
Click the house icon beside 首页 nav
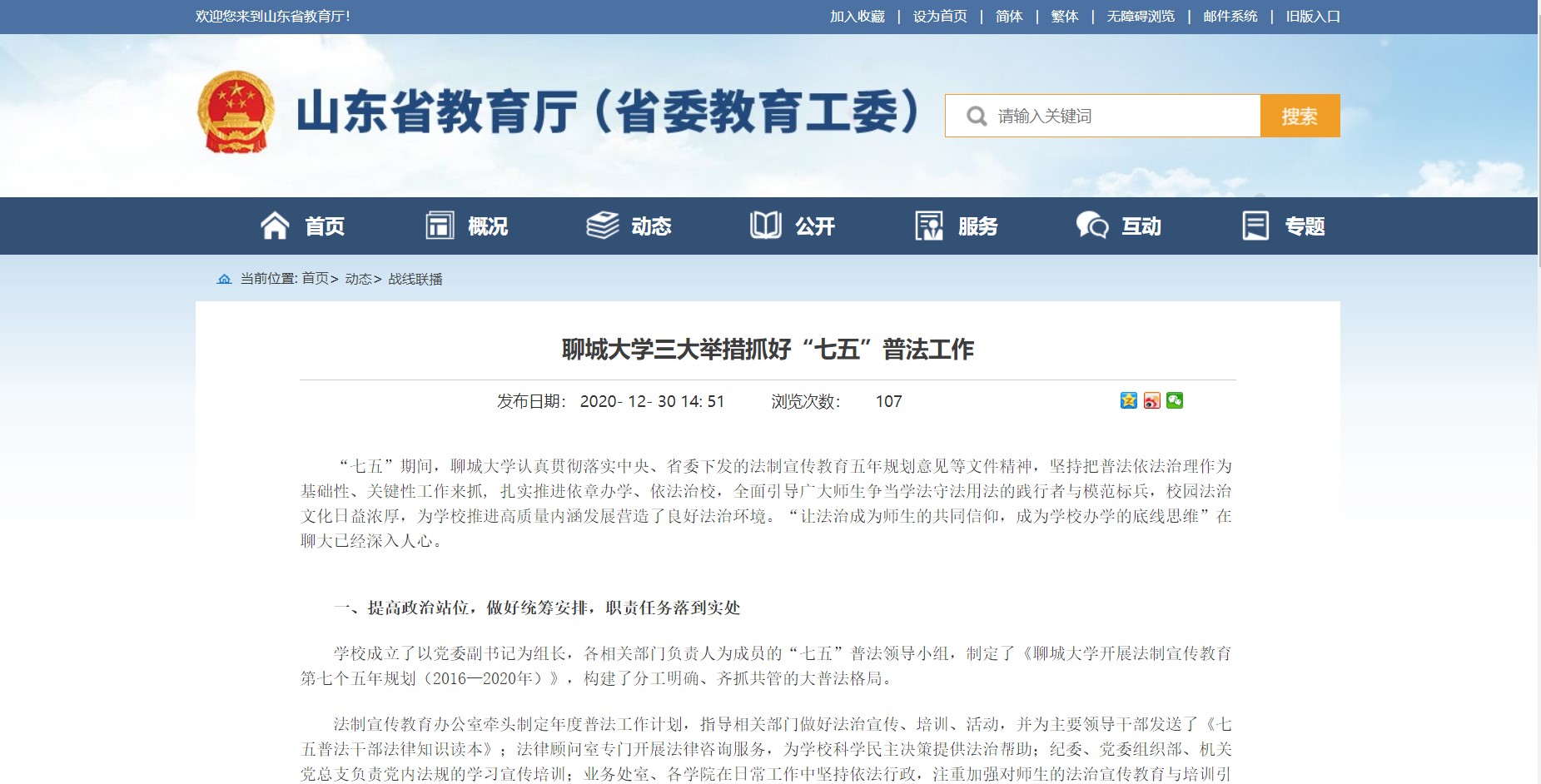(275, 226)
